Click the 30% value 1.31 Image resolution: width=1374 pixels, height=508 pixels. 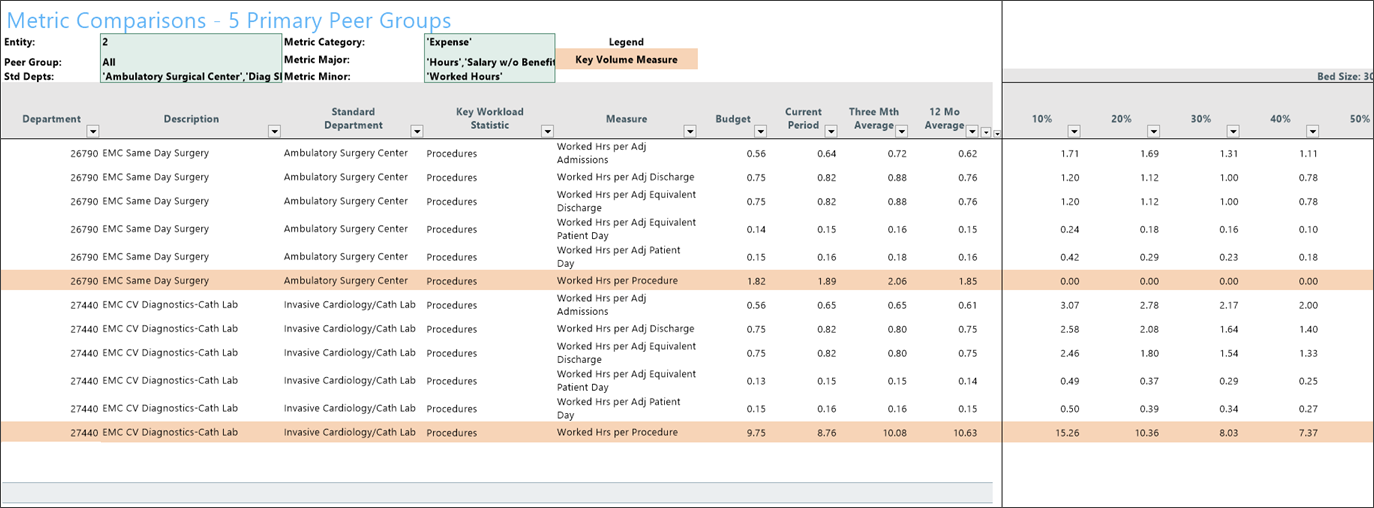1228,153
